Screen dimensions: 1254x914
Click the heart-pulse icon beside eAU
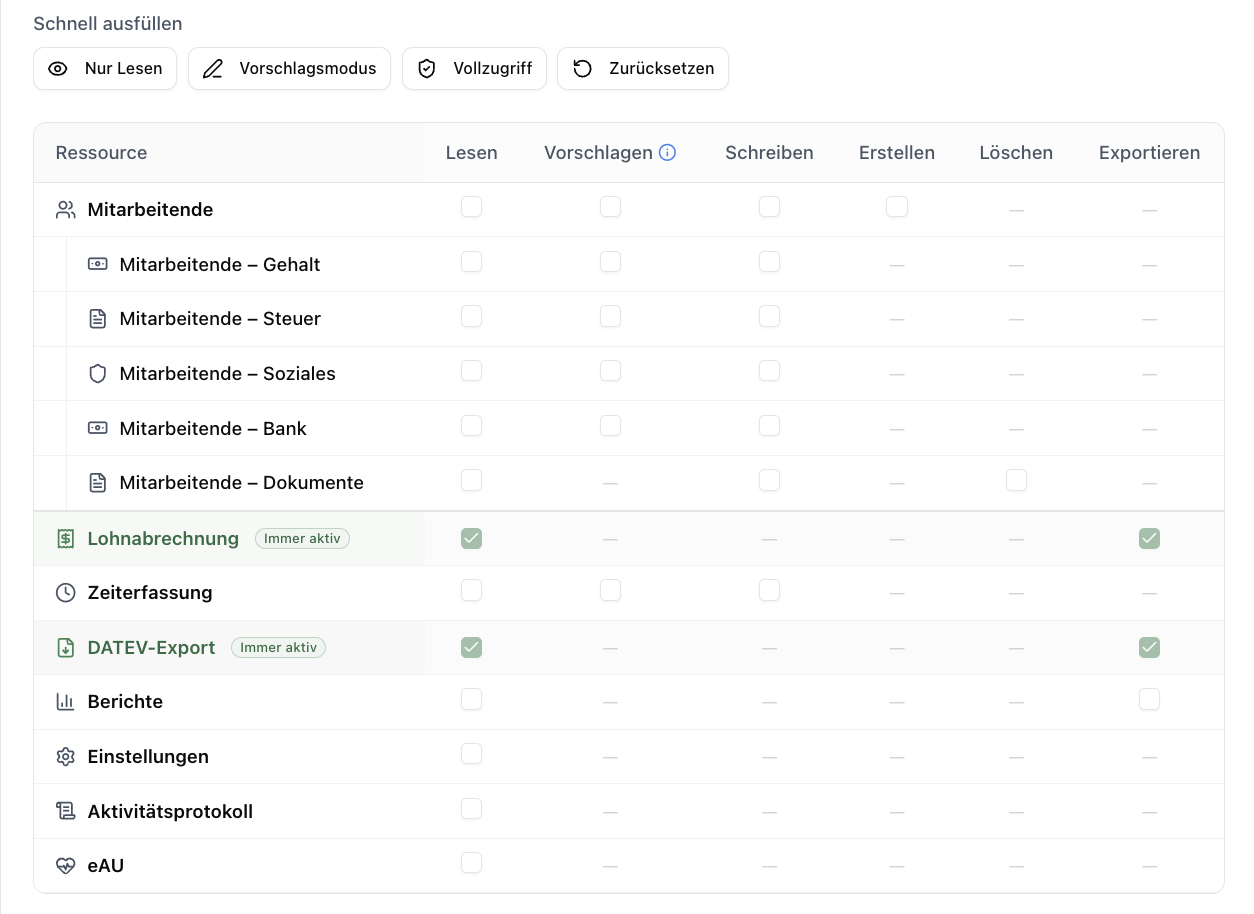tap(66, 866)
